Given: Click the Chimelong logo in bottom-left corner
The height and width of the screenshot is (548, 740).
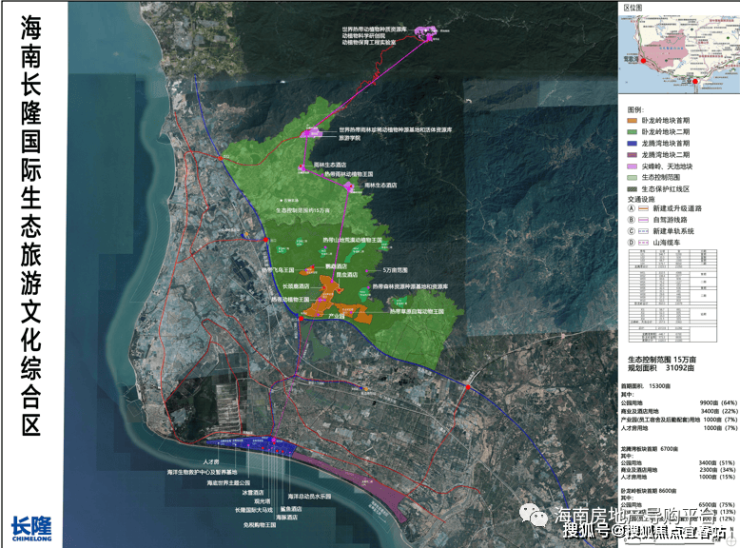Looking at the screenshot, I should tap(31, 529).
